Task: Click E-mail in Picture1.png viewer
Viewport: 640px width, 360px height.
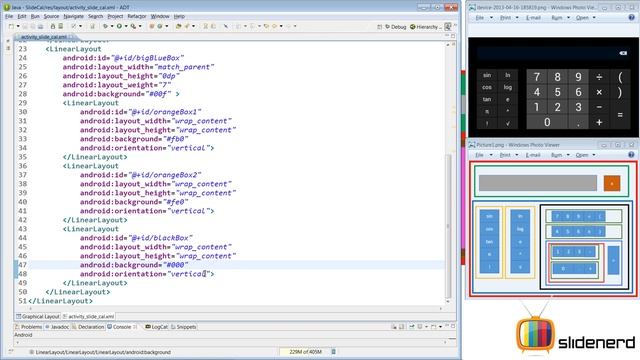Action: point(533,155)
